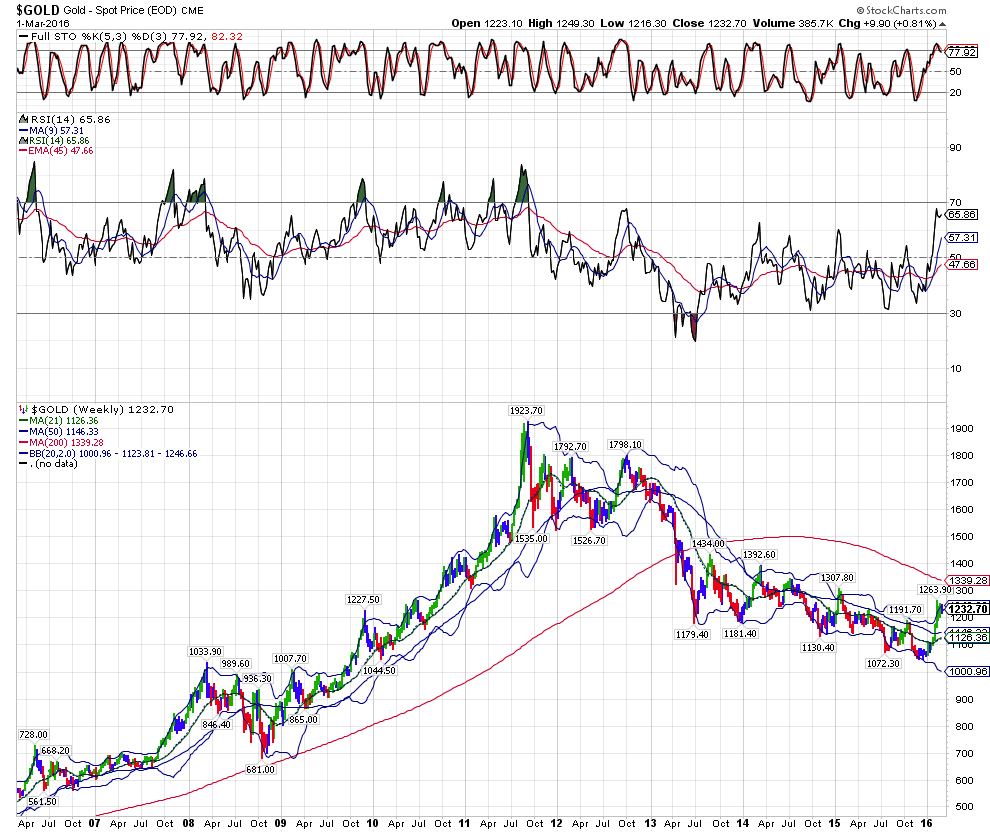The height and width of the screenshot is (832, 990).
Task: Click the 1033.90 high price label
Action: tap(206, 652)
